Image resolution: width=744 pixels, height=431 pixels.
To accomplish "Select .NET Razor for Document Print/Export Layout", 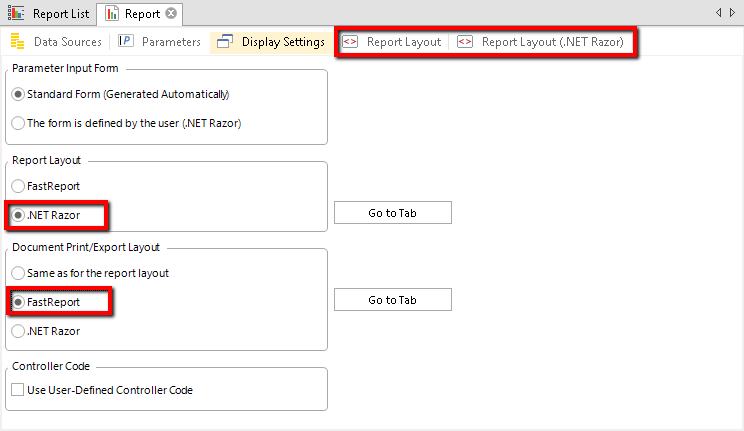I will pos(18,331).
